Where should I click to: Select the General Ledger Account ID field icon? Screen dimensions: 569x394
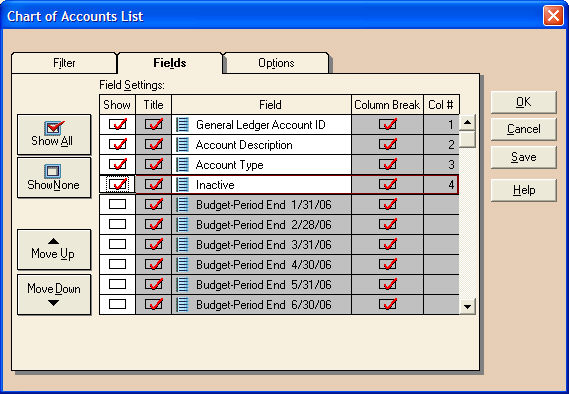pyautogui.click(x=182, y=125)
